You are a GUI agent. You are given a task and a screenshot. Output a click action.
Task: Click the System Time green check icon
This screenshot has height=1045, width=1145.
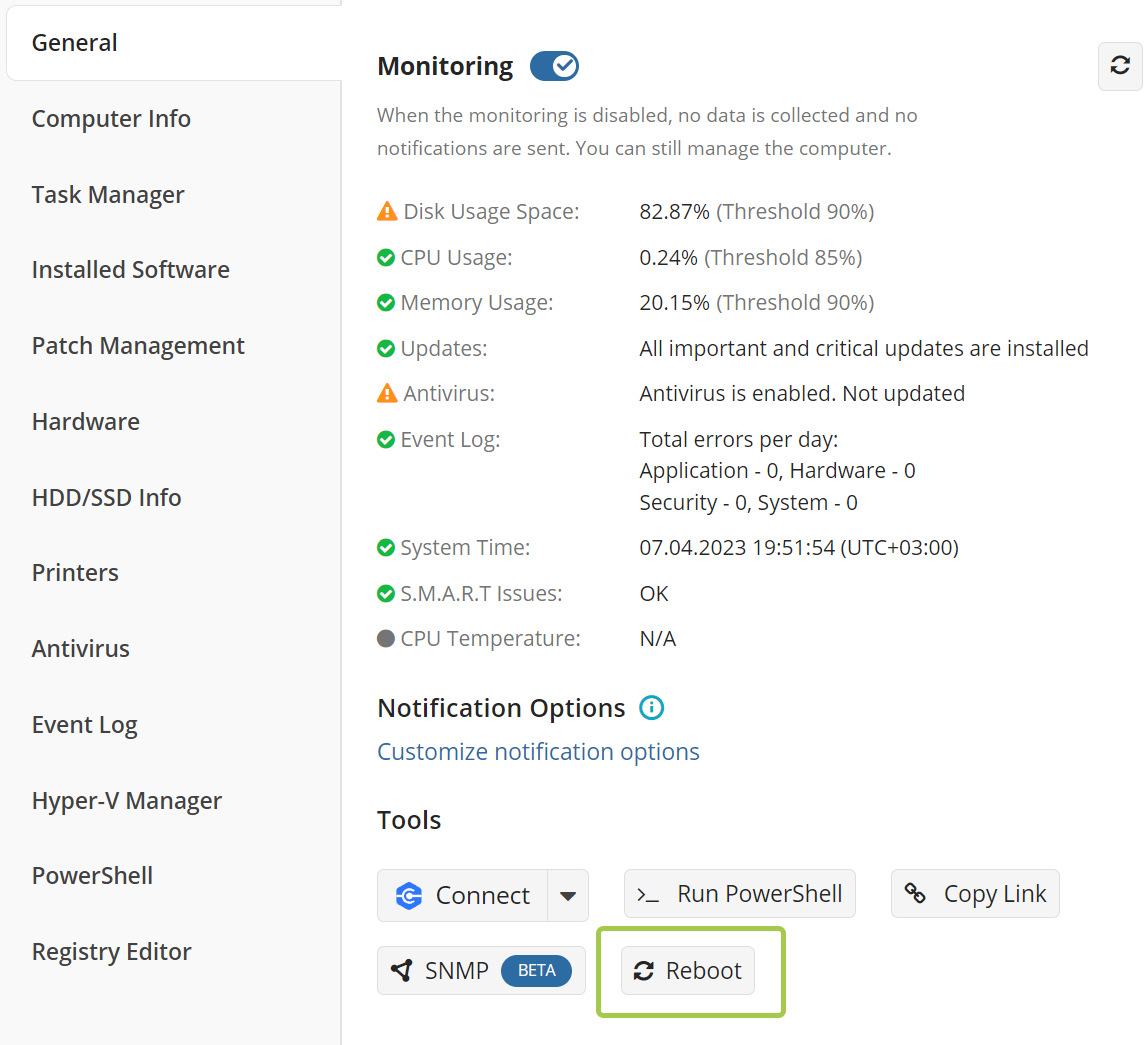(x=386, y=547)
